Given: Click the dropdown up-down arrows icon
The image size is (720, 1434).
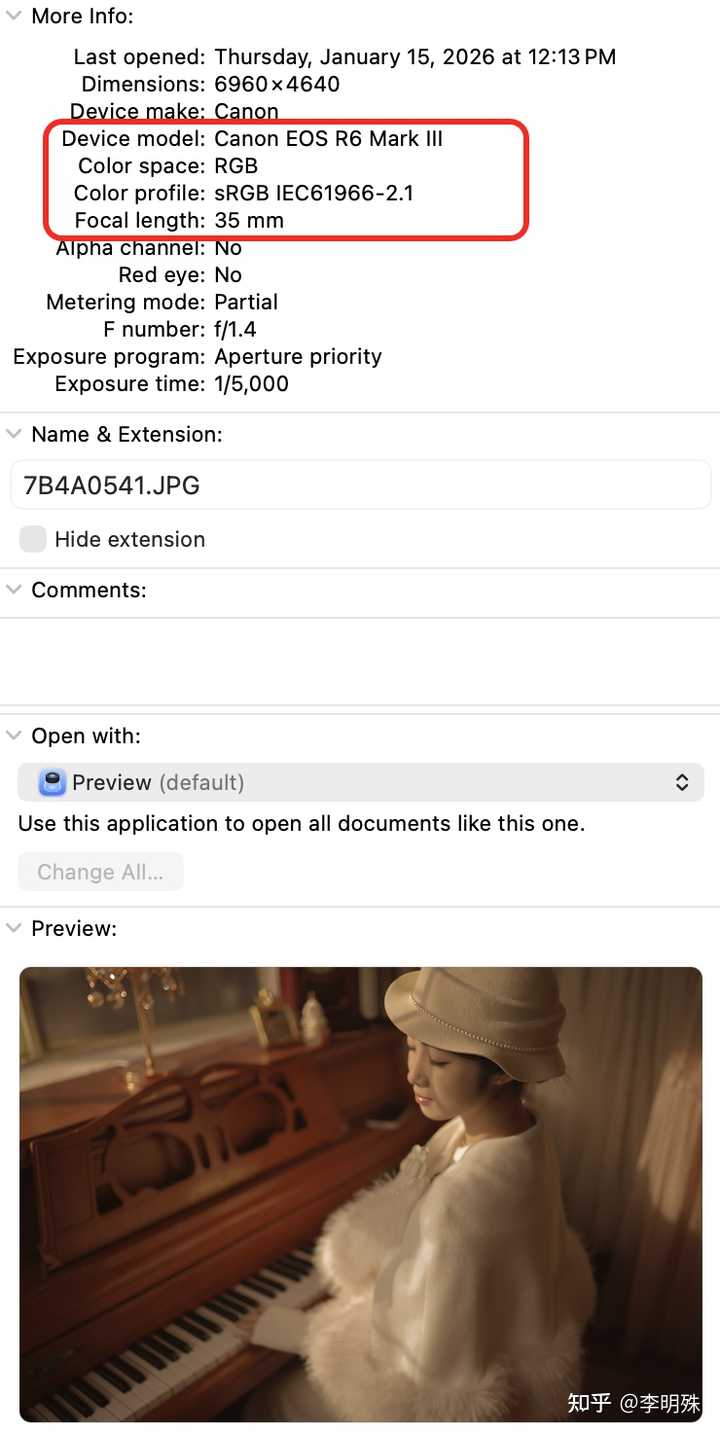Looking at the screenshot, I should click(682, 782).
